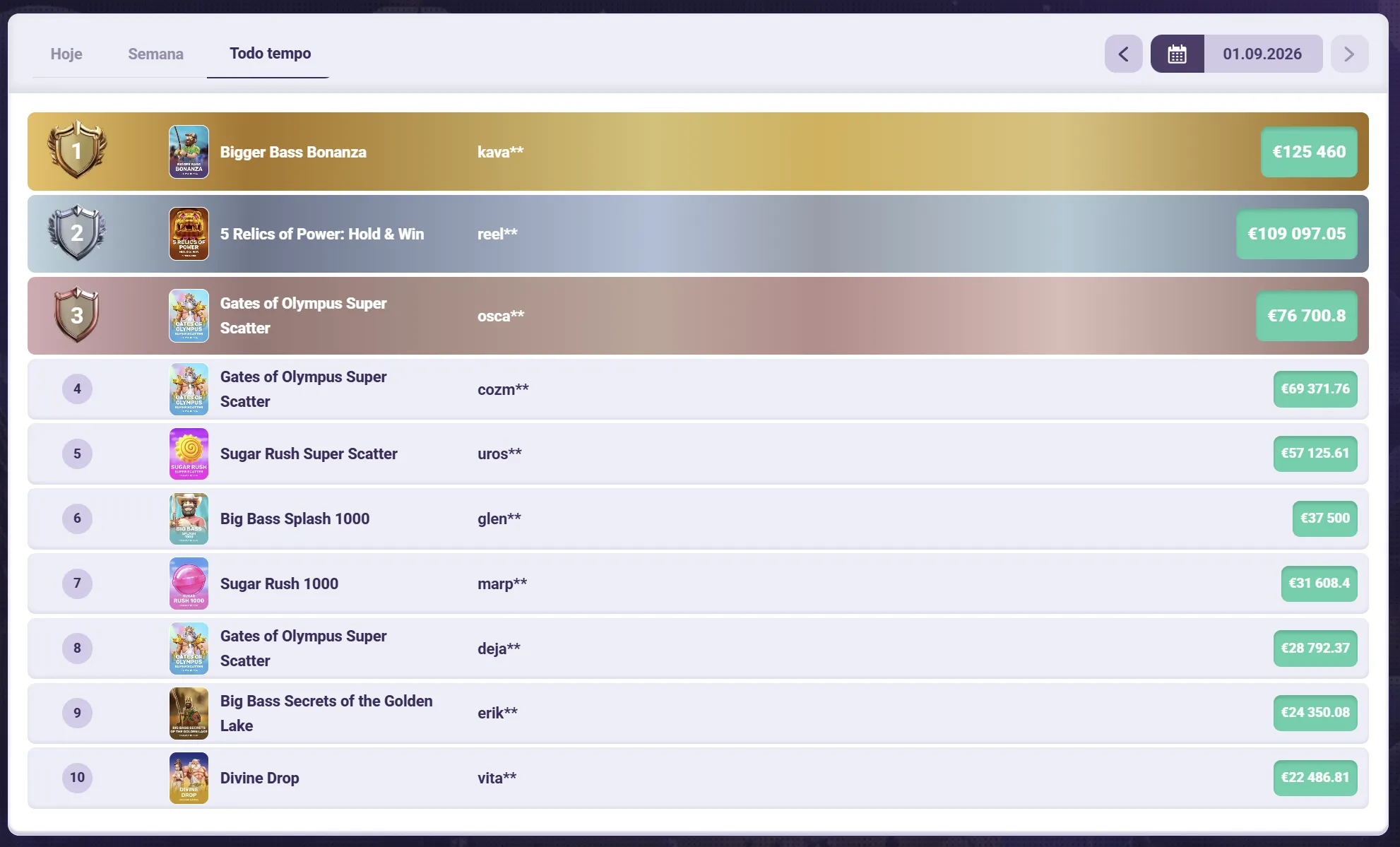
Task: Open the Bigger Bass Bonanza game thumbnail
Action: 189,152
